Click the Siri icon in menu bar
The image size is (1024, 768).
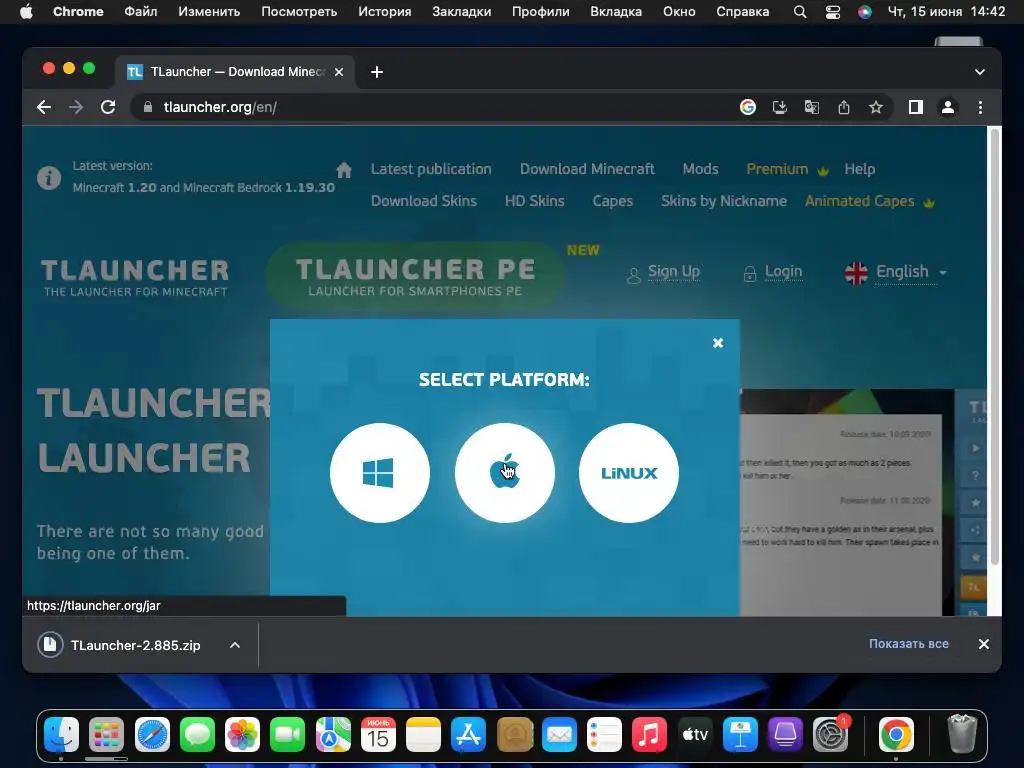coord(865,12)
